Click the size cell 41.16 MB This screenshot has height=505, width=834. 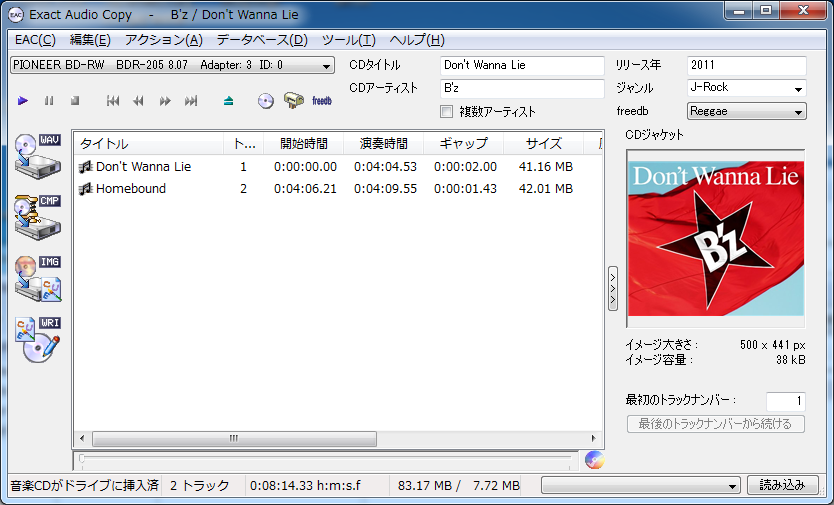click(x=546, y=167)
